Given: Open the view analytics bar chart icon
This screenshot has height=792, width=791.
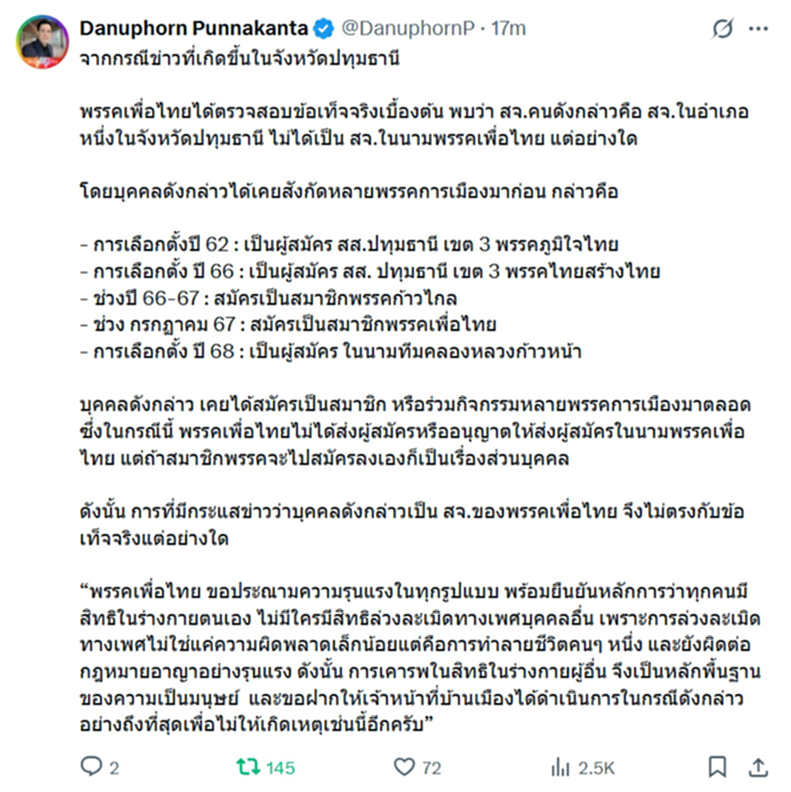Looking at the screenshot, I should click(x=560, y=767).
